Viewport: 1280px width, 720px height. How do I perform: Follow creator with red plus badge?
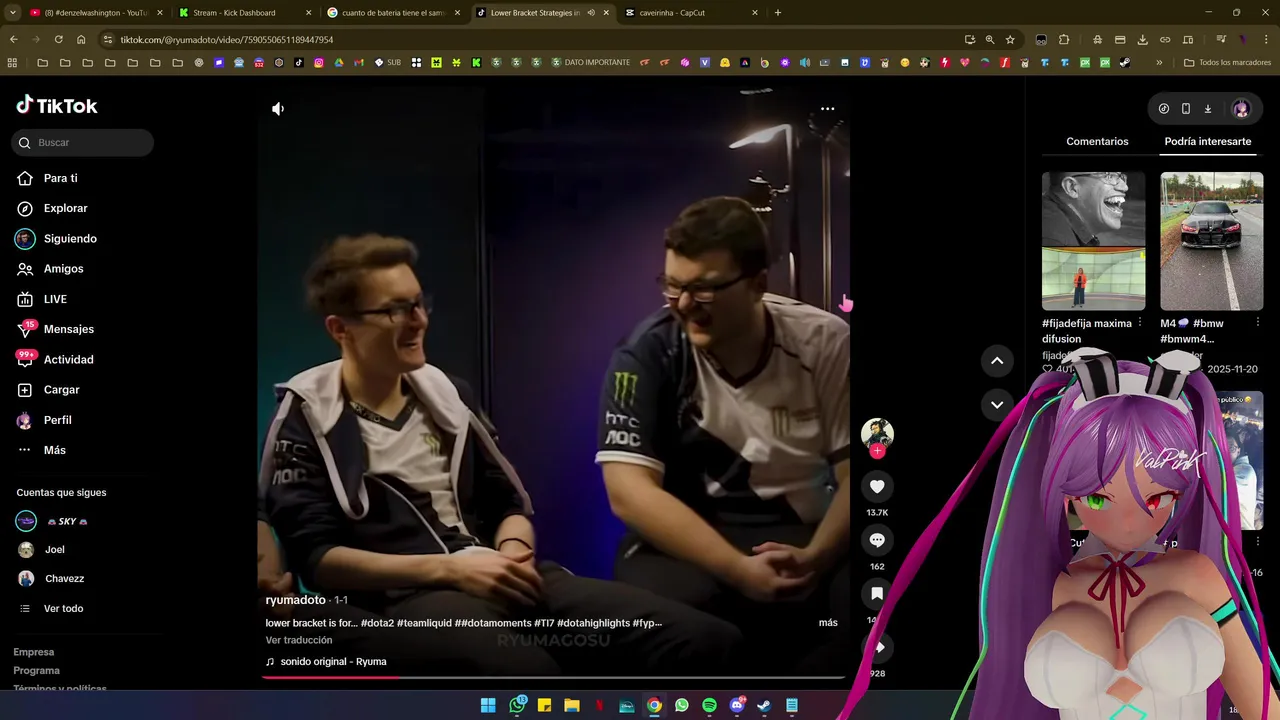877,451
